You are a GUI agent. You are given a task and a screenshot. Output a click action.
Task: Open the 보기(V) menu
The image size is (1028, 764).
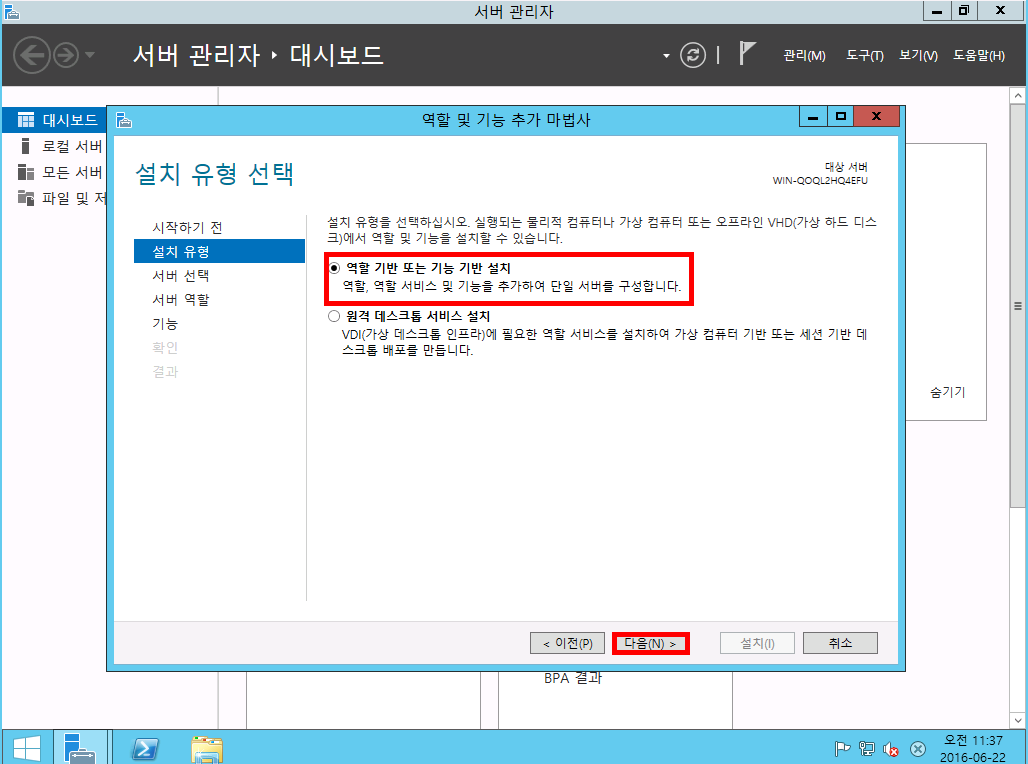click(x=918, y=56)
